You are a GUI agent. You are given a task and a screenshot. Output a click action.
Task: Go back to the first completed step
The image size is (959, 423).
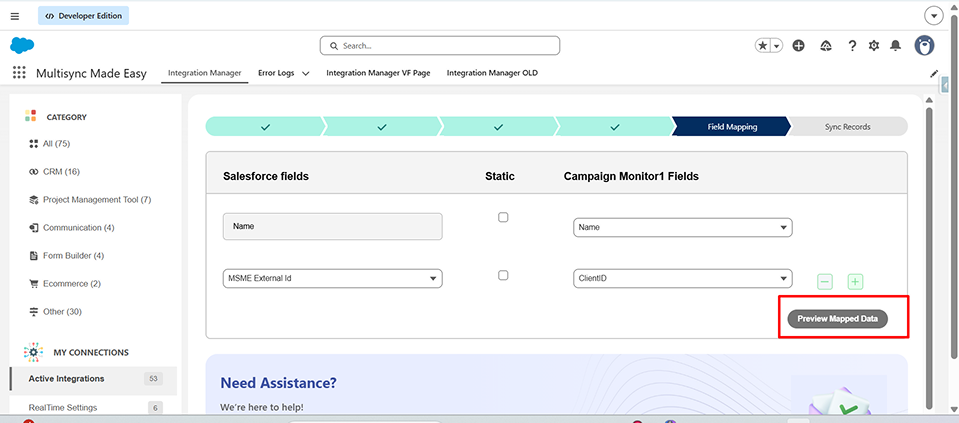coord(264,127)
